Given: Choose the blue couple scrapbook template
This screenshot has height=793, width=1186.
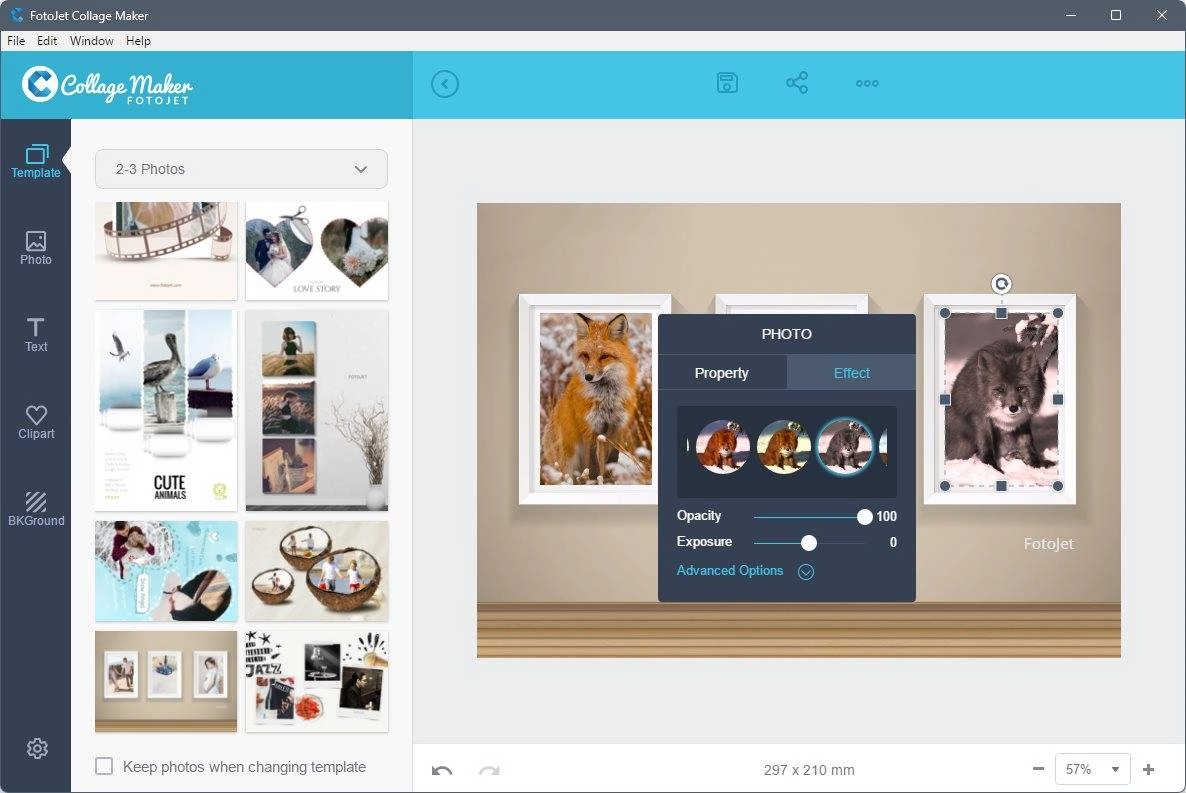Looking at the screenshot, I should tap(166, 571).
